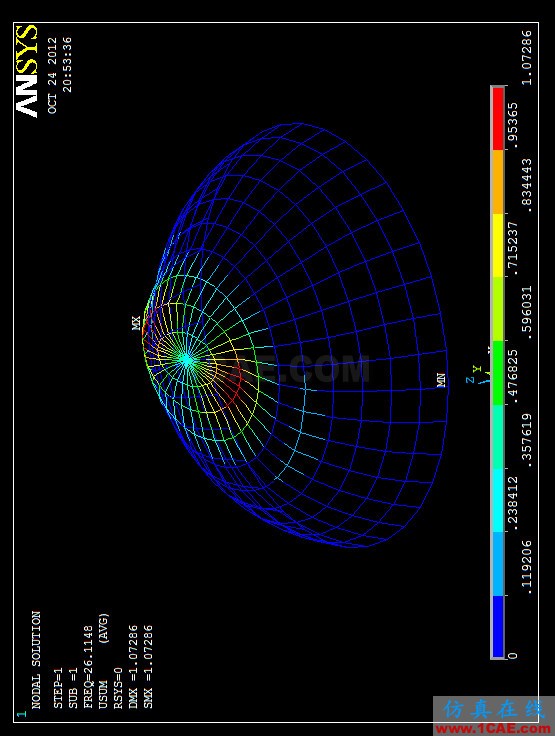Image resolution: width=555 pixels, height=736 pixels.
Task: Click the 1CAE.com watermark logo
Action: 493,716
